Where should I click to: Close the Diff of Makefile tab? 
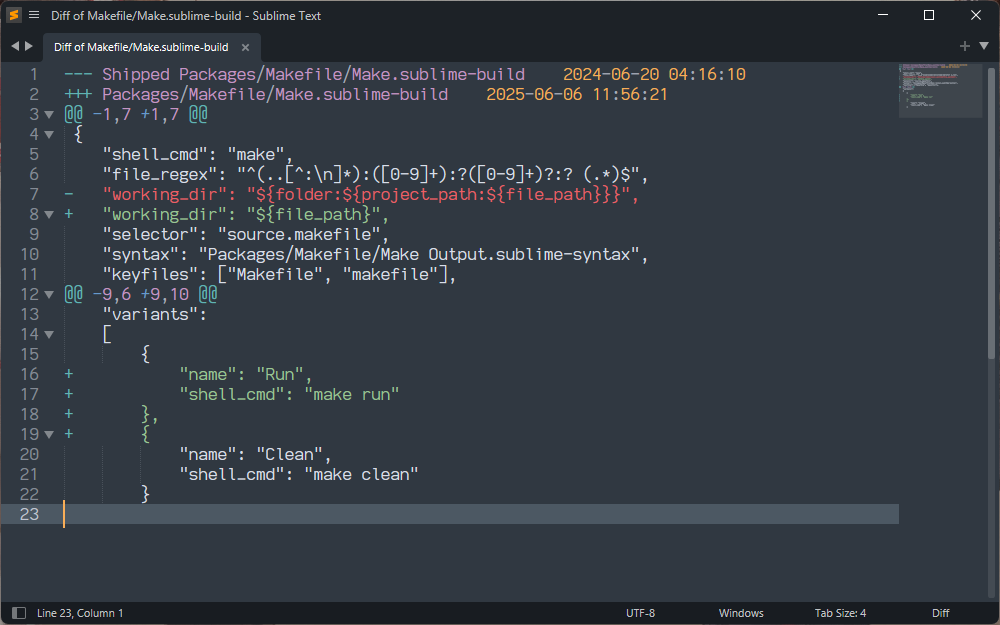(246, 47)
